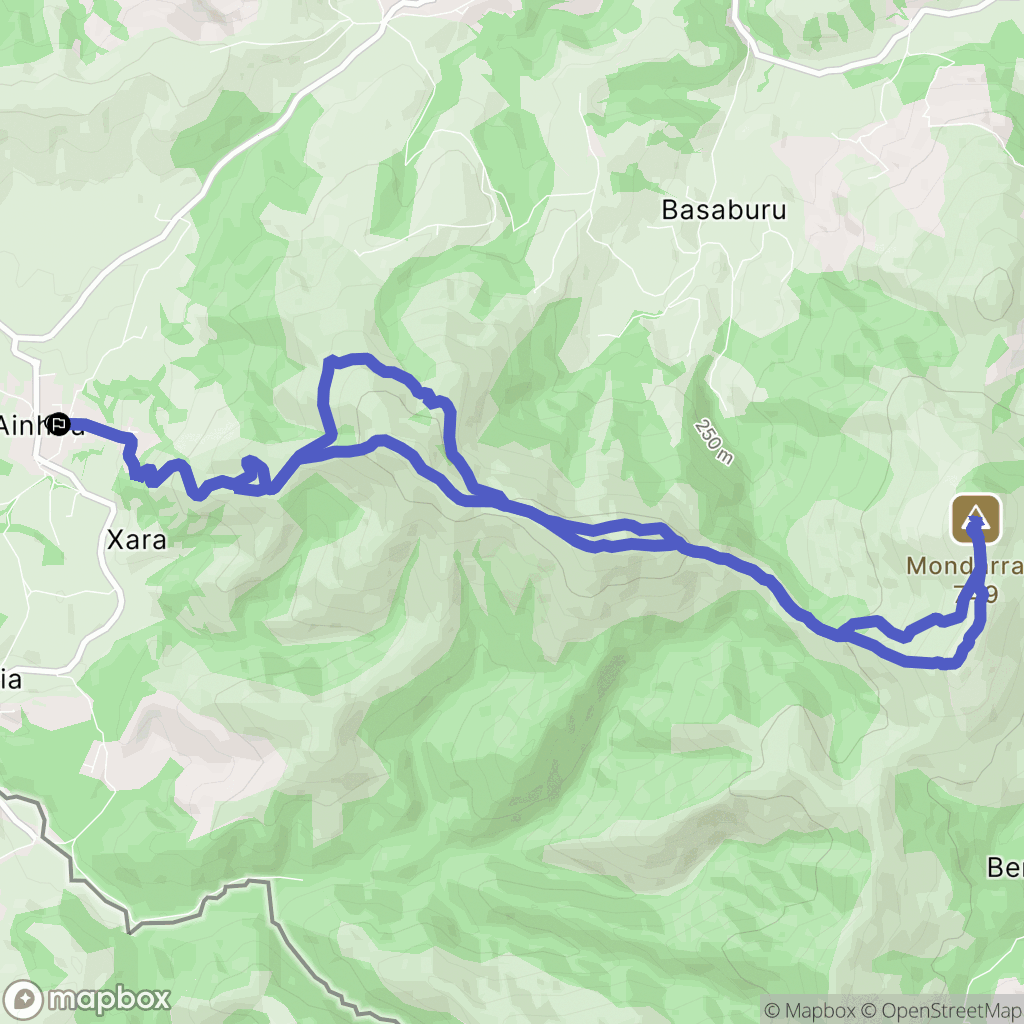This screenshot has height=1024, width=1024.
Task: Select the brown Mondarrain summit peak icon
Action: (976, 519)
